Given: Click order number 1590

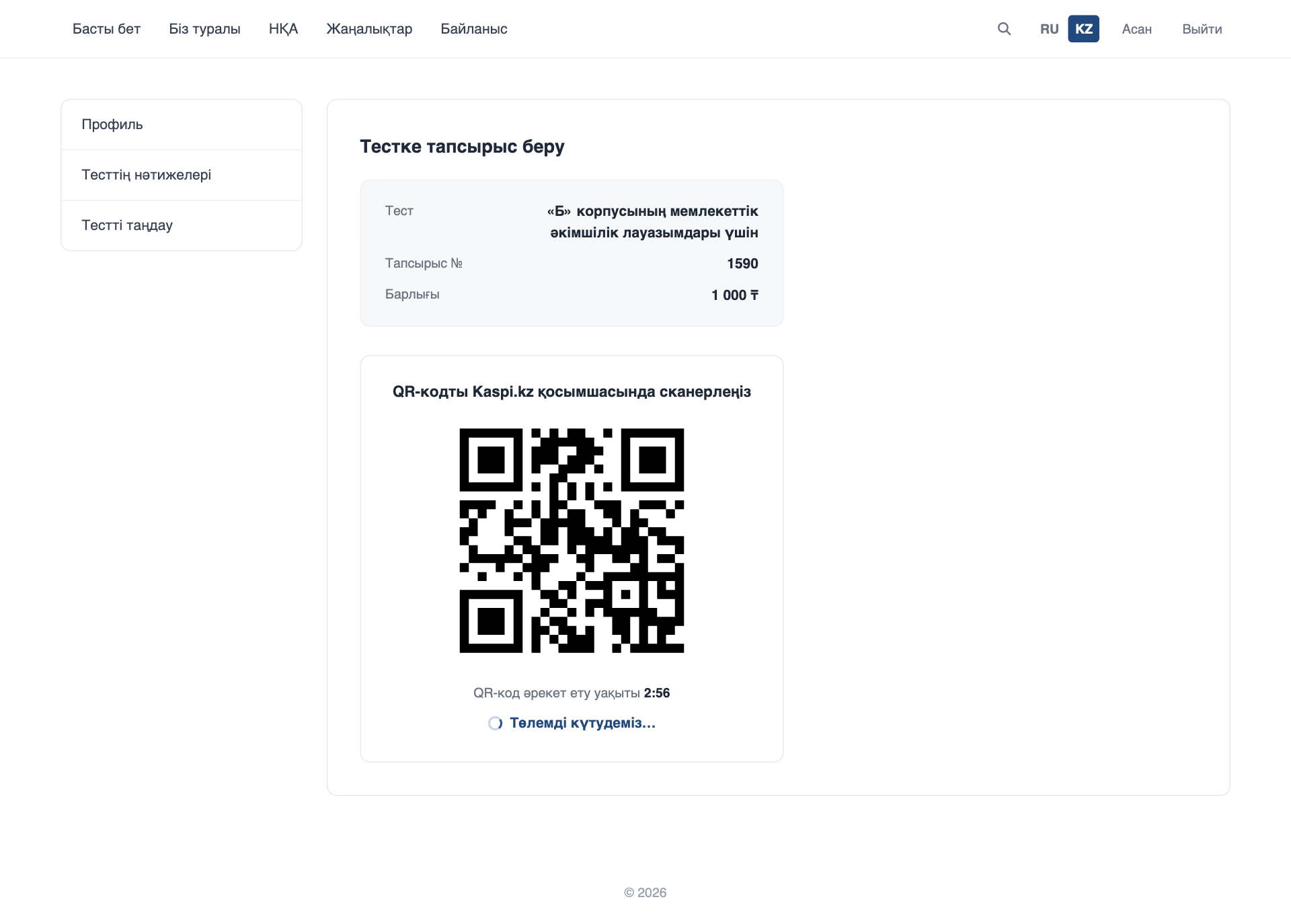Looking at the screenshot, I should point(742,264).
